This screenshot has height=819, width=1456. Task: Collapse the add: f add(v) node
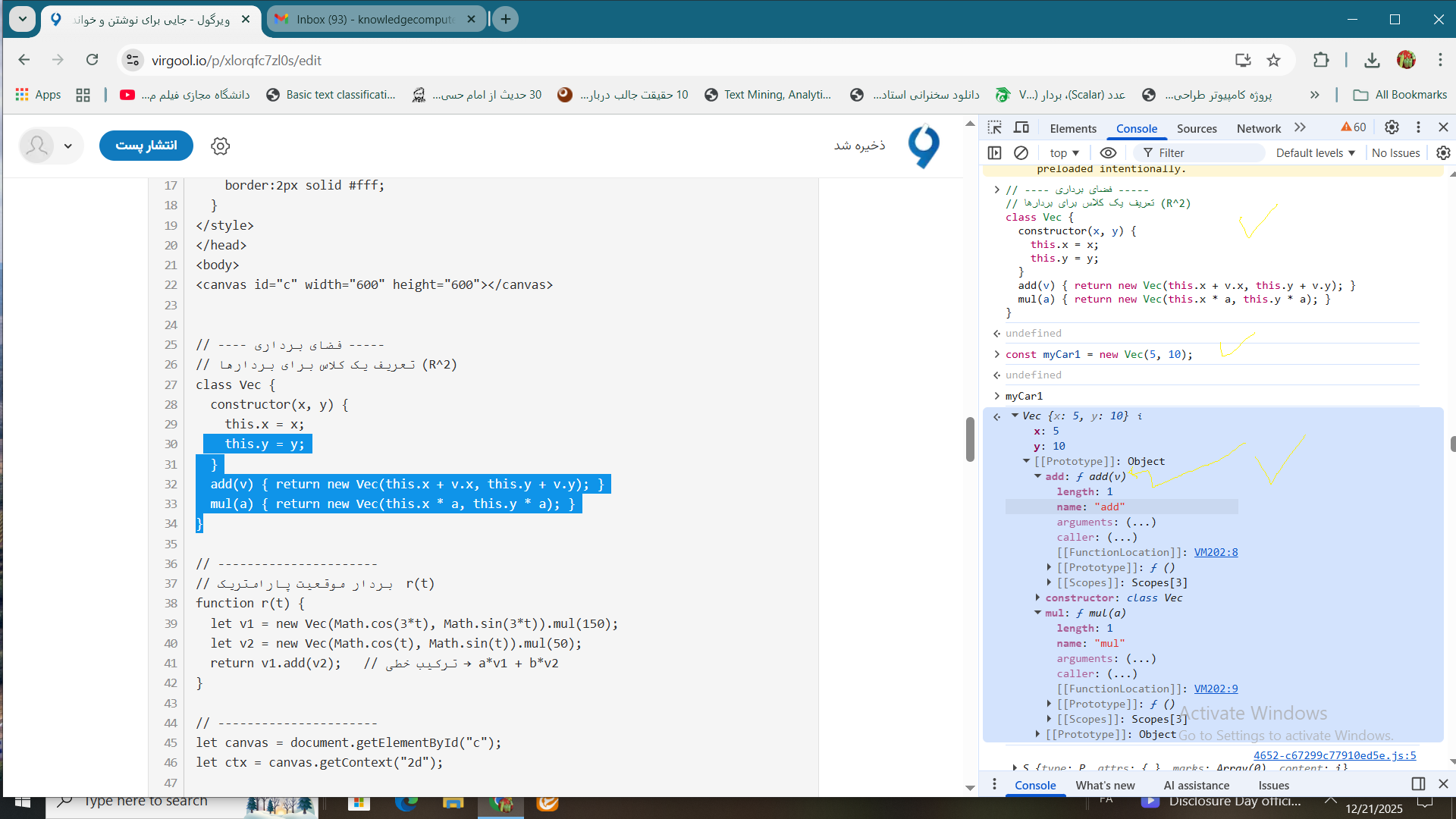(x=1038, y=476)
